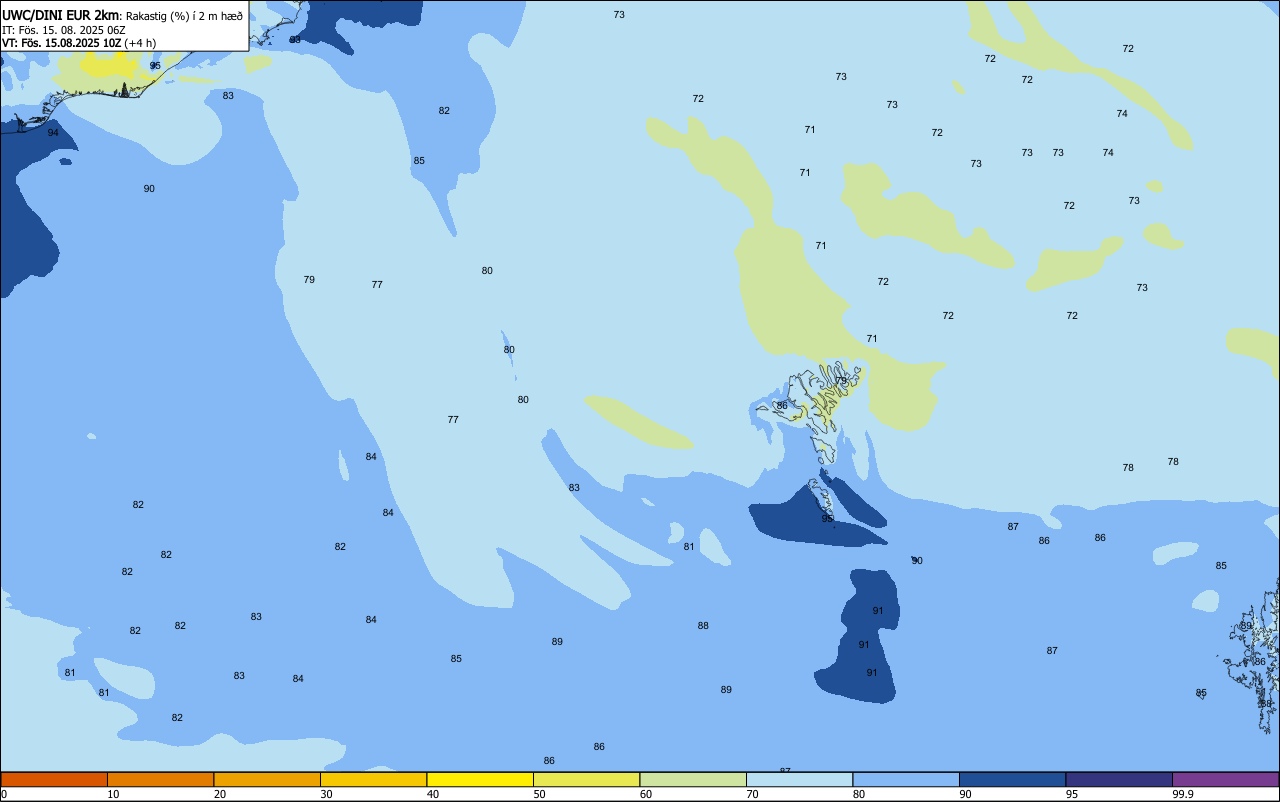Click the 80–90% medium blue legend swatch
Viewport: 1280px width, 802px height.
coord(906,779)
